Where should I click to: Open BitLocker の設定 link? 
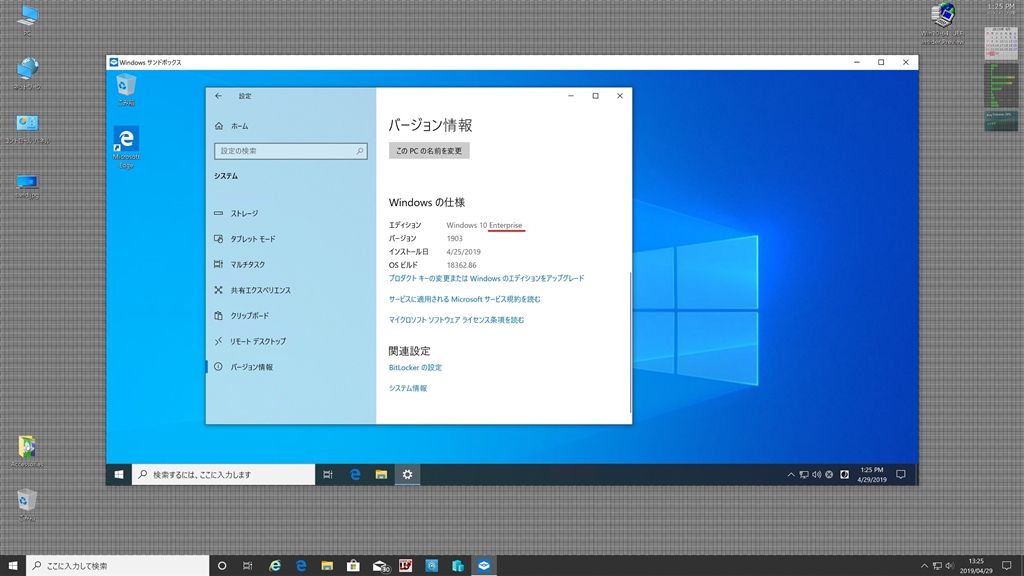415,368
